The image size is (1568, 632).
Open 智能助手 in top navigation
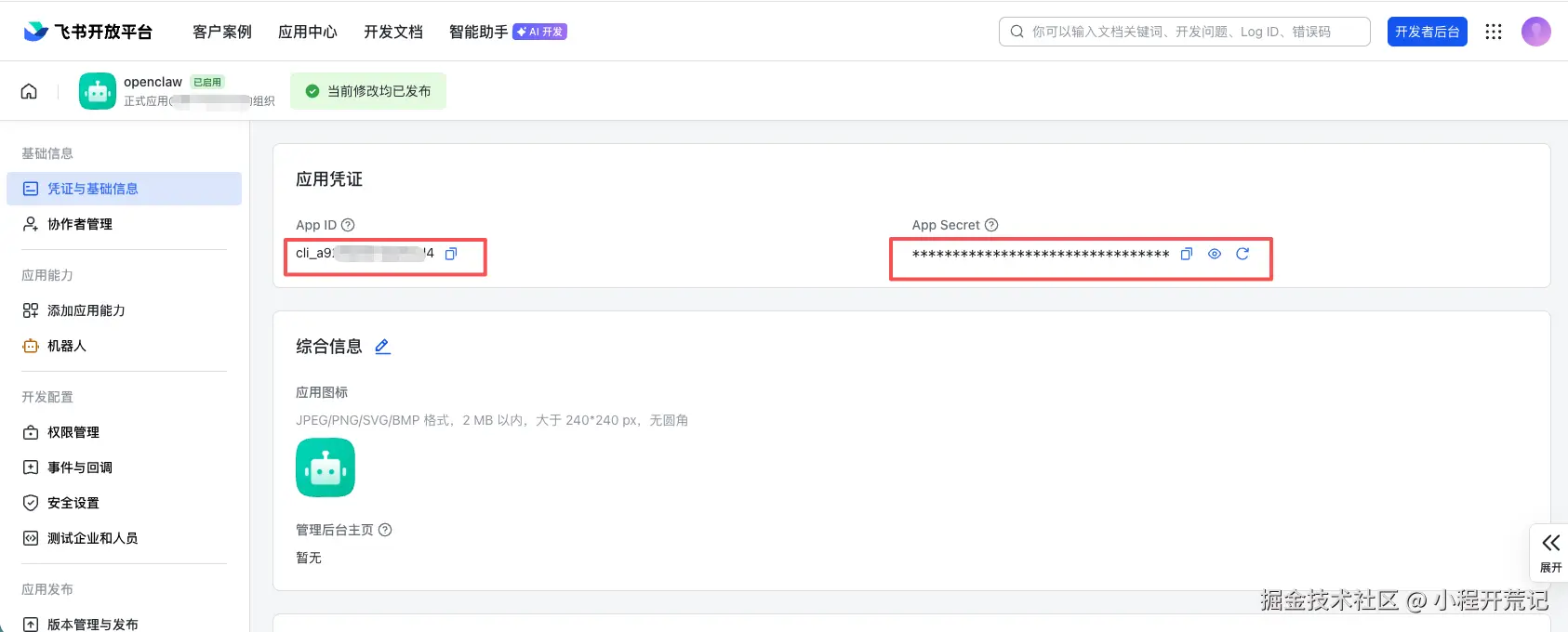click(479, 32)
